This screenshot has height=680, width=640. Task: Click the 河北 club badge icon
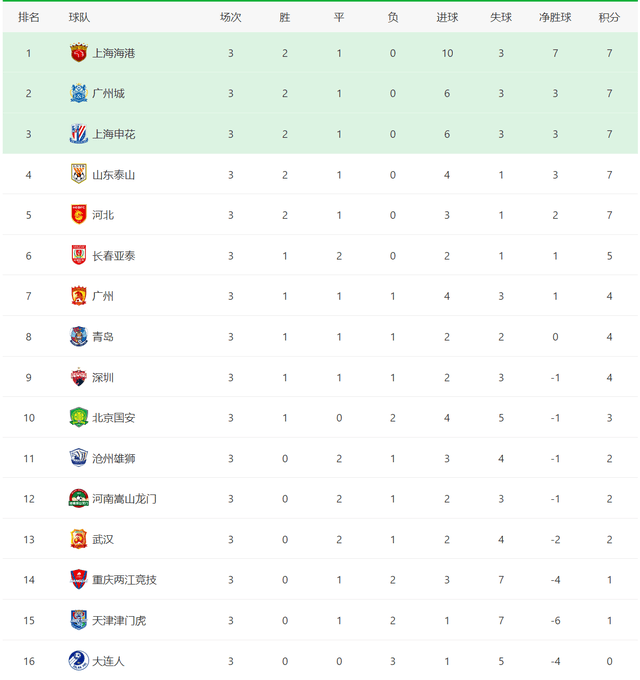click(x=78, y=215)
